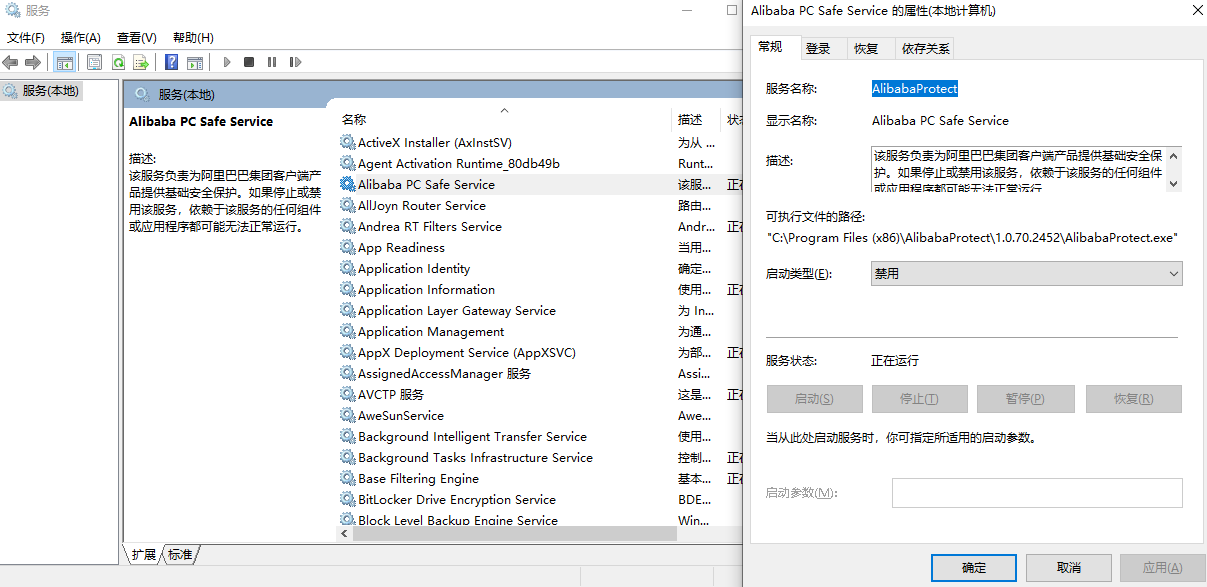Go back using the toolbar back arrow
This screenshot has width=1207, height=587.
(x=11, y=62)
